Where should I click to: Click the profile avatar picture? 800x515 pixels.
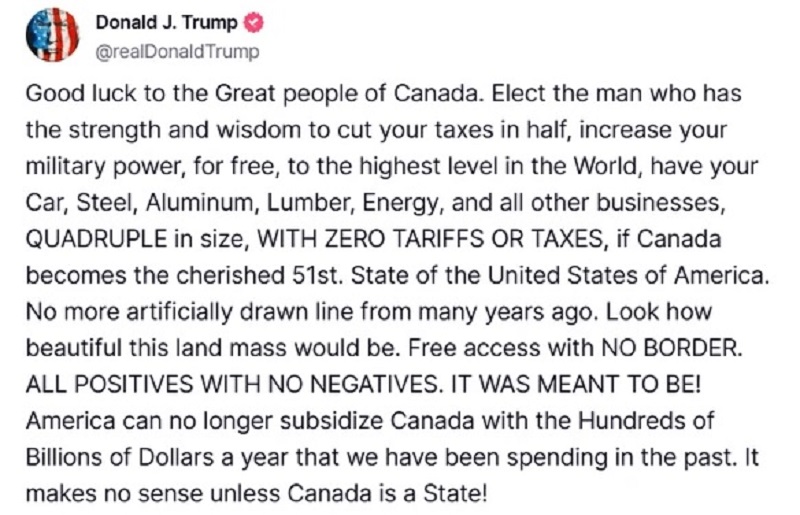click(50, 35)
